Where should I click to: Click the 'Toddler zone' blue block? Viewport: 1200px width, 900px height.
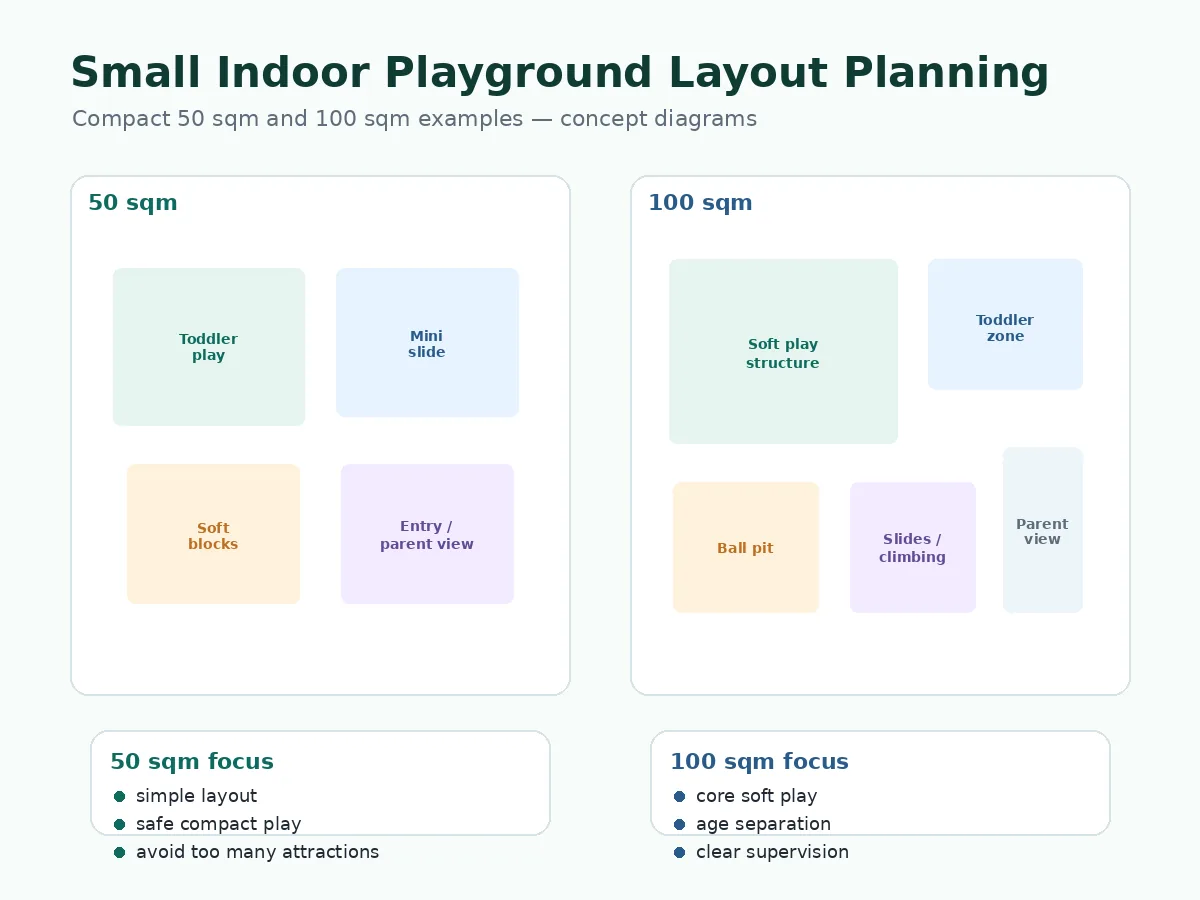pyautogui.click(x=1005, y=324)
